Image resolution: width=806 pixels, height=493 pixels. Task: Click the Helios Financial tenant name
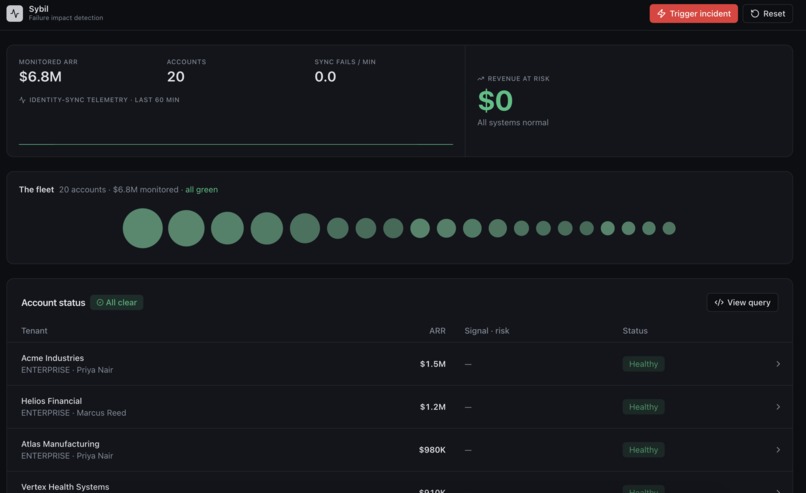pyautogui.click(x=51, y=401)
